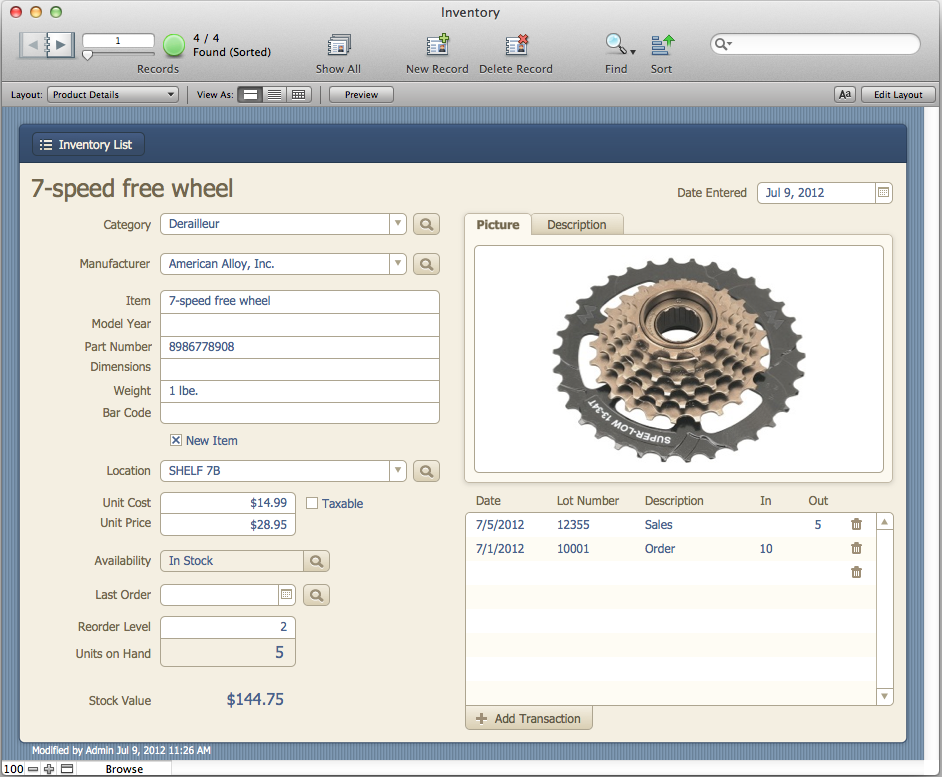Viewport: 942px width, 777px height.
Task: Expand the Manufacturer dropdown arrow
Action: [397, 264]
